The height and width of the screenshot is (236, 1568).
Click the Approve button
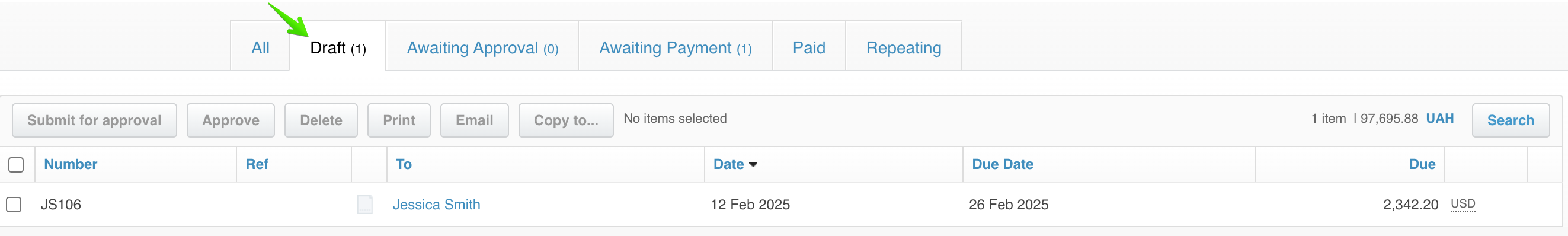[231, 120]
